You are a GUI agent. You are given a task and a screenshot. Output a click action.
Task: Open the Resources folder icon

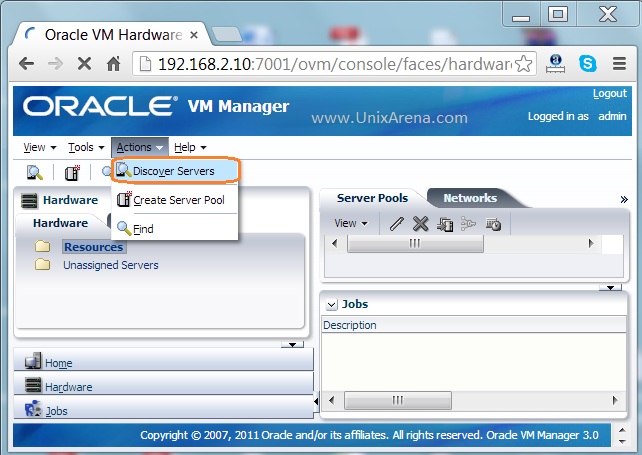[x=43, y=247]
